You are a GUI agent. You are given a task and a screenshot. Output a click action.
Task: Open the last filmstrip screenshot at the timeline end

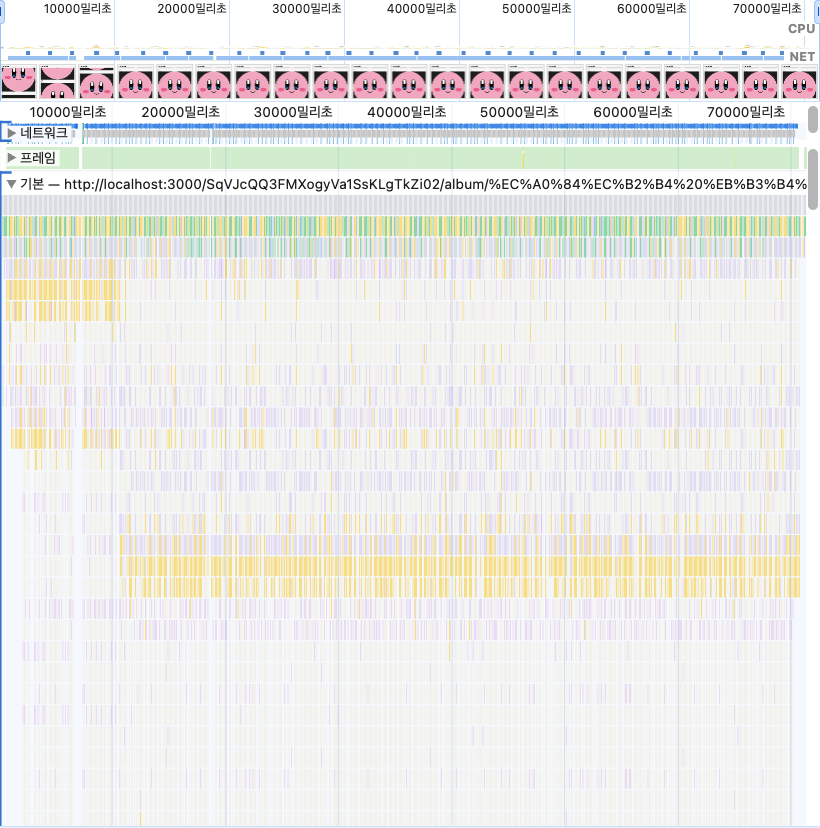click(x=799, y=82)
